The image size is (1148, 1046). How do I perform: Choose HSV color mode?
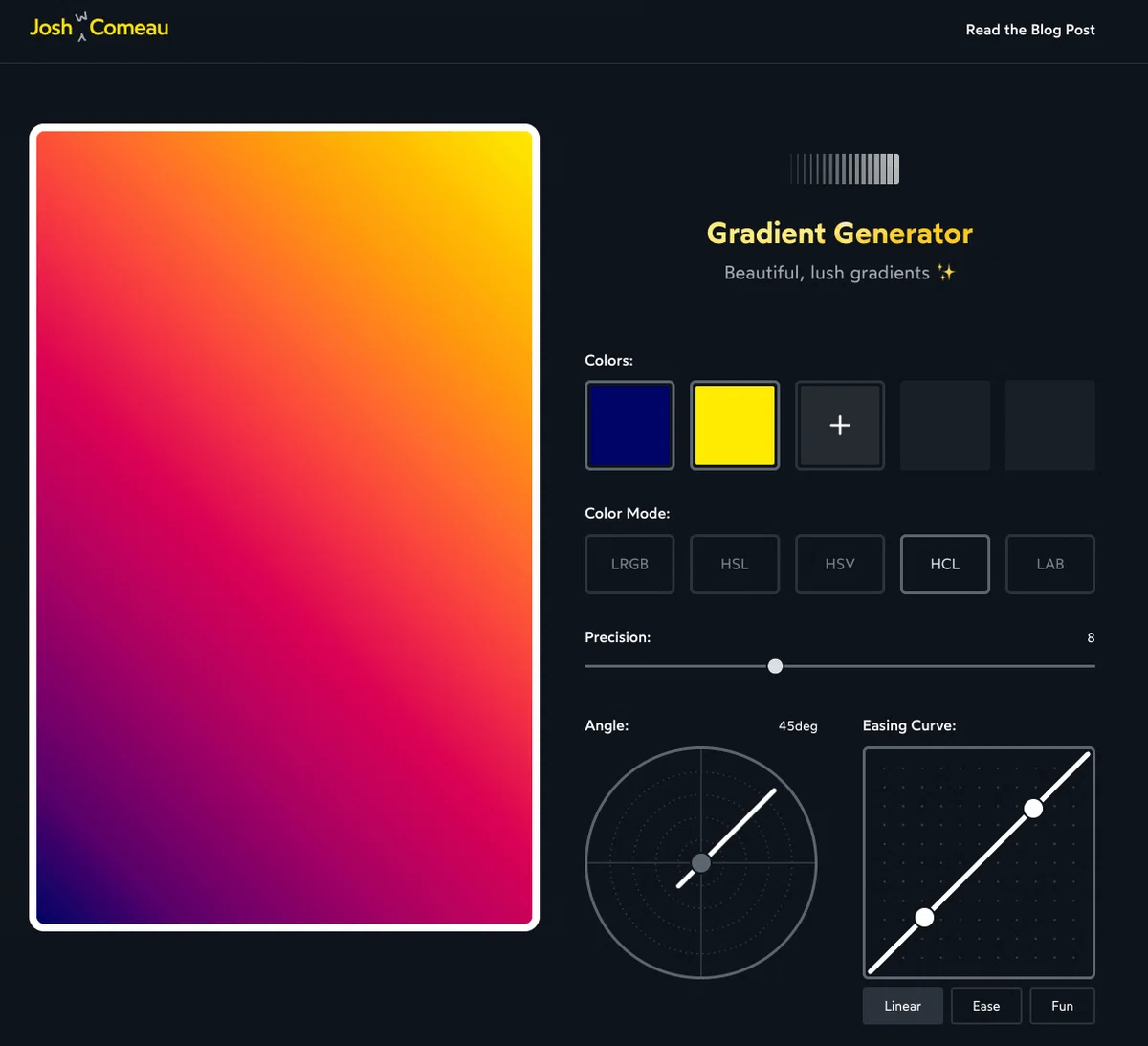[x=840, y=564]
